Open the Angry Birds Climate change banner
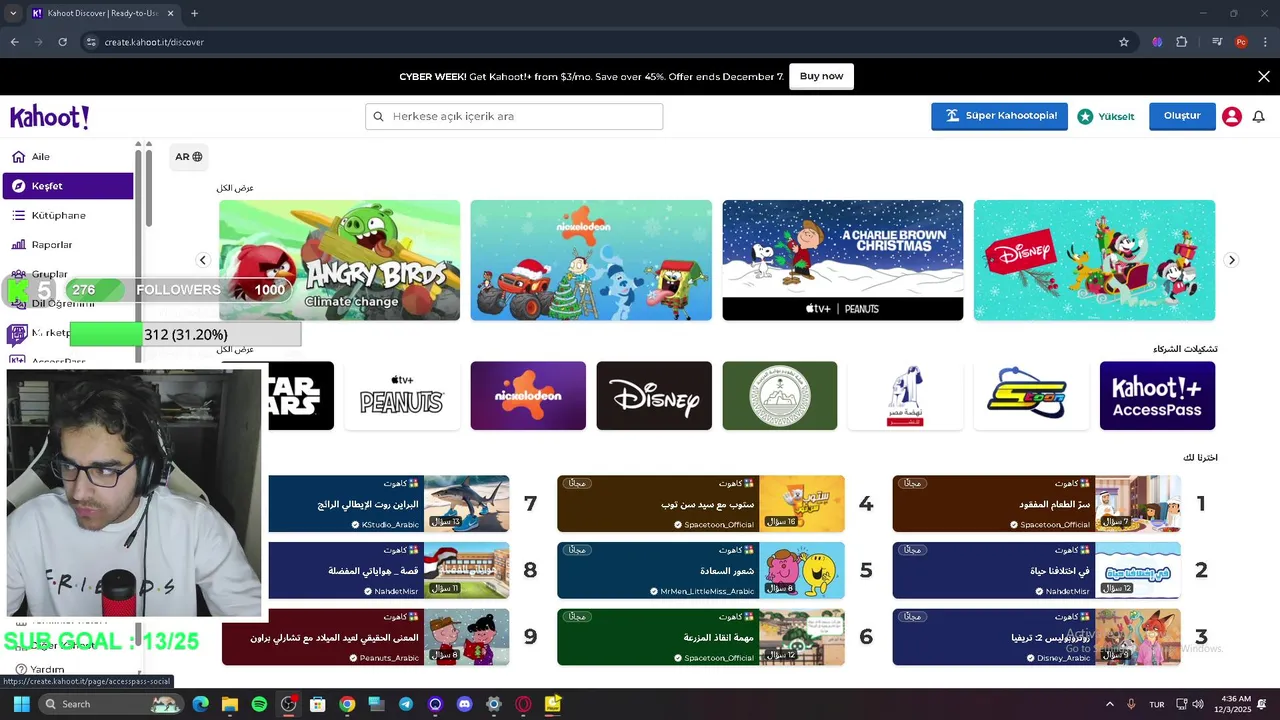Image resolution: width=1280 pixels, height=720 pixels. click(340, 260)
